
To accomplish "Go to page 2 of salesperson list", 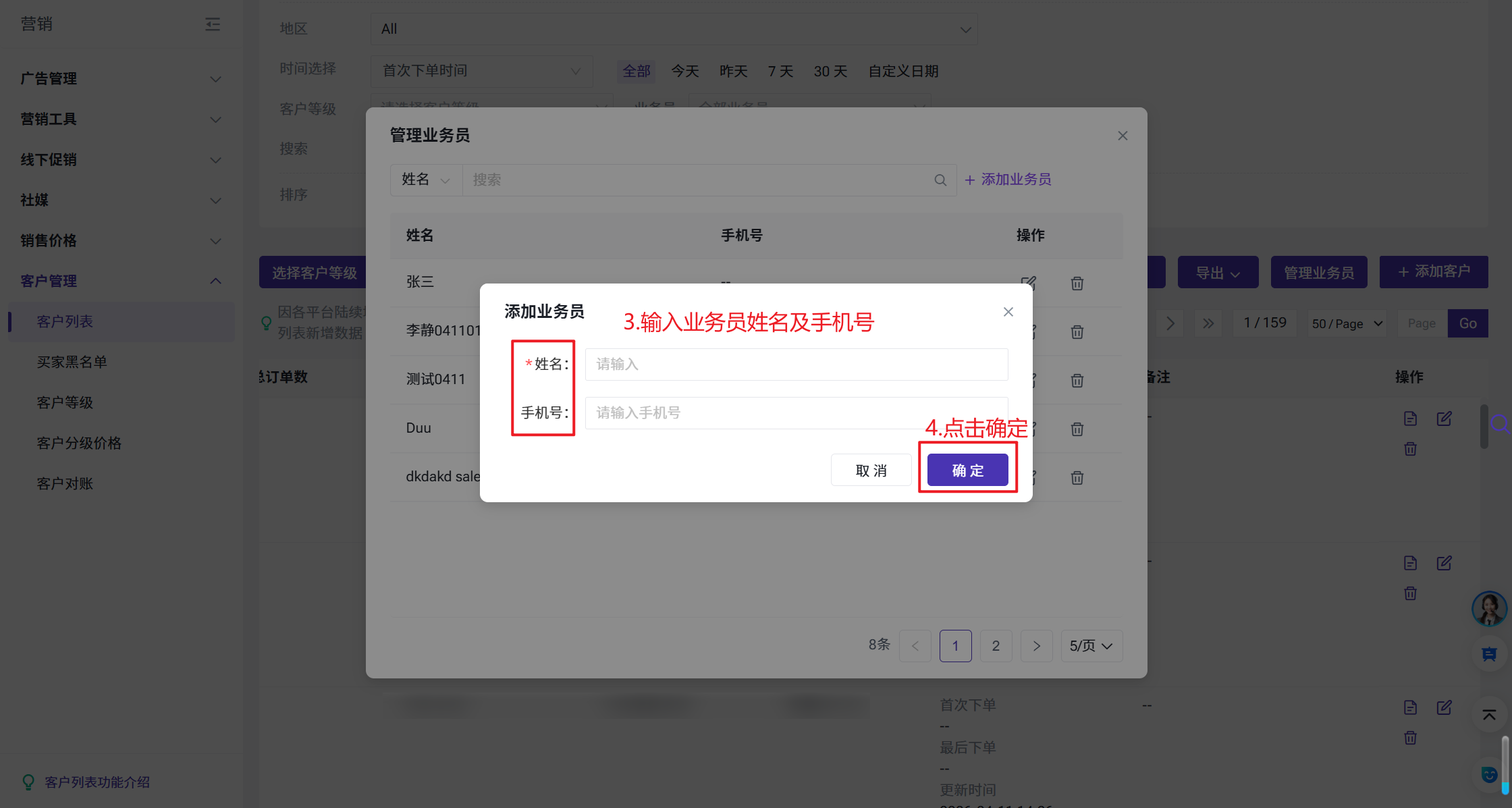I will point(996,646).
